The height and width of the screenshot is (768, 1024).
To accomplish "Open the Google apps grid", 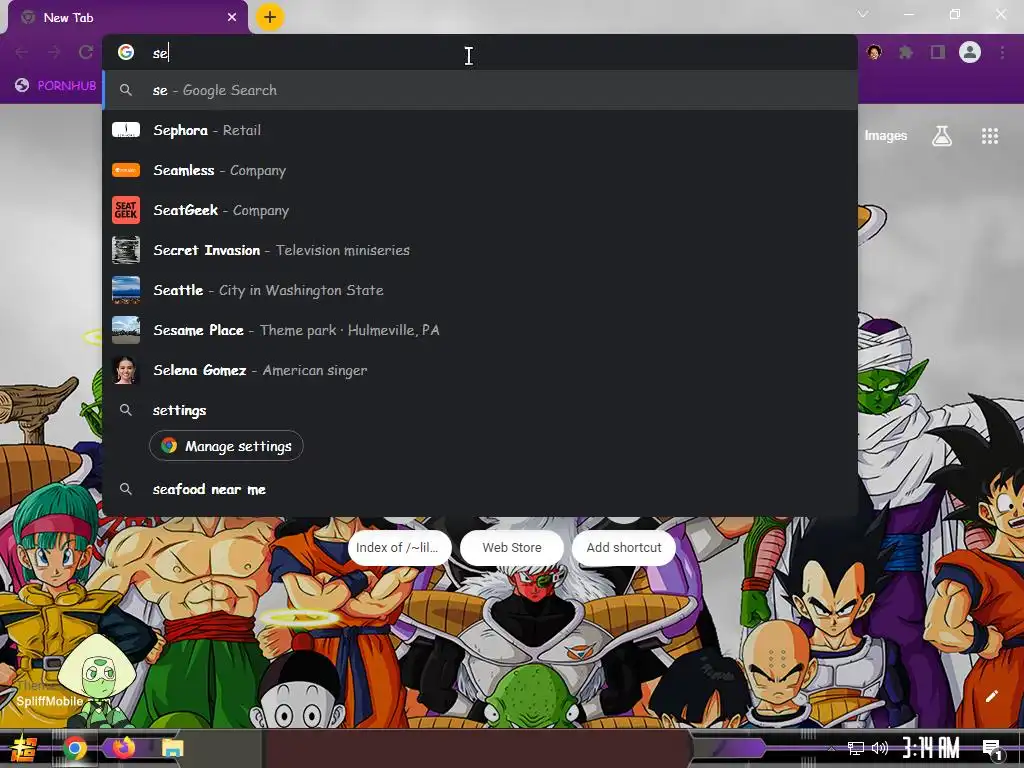I will [990, 136].
